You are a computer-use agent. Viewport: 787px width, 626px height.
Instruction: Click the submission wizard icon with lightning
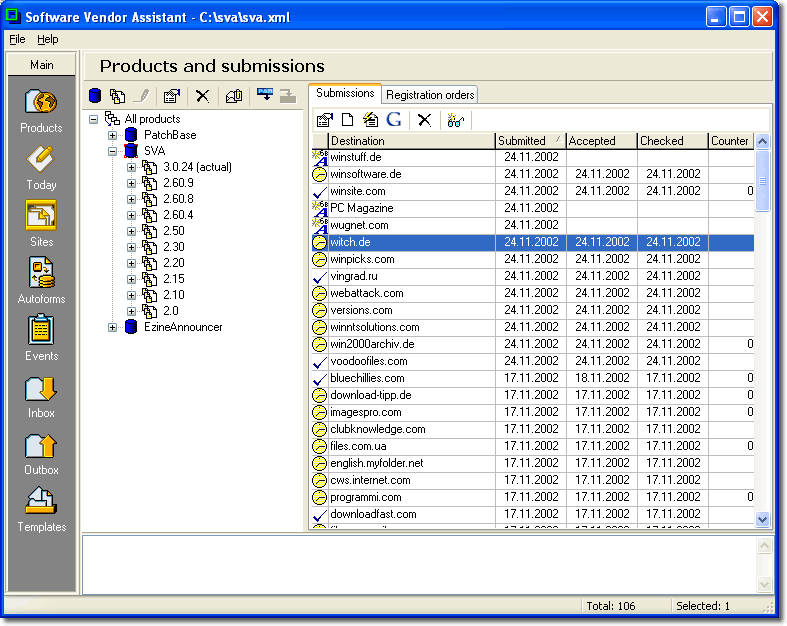click(x=370, y=120)
